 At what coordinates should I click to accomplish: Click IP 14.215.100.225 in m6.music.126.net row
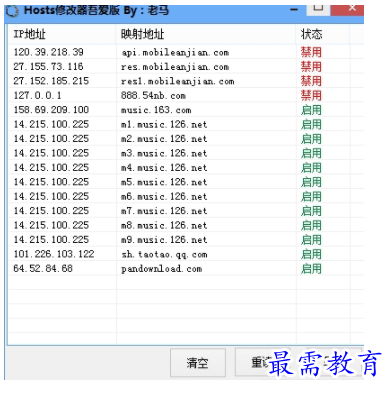51,196
